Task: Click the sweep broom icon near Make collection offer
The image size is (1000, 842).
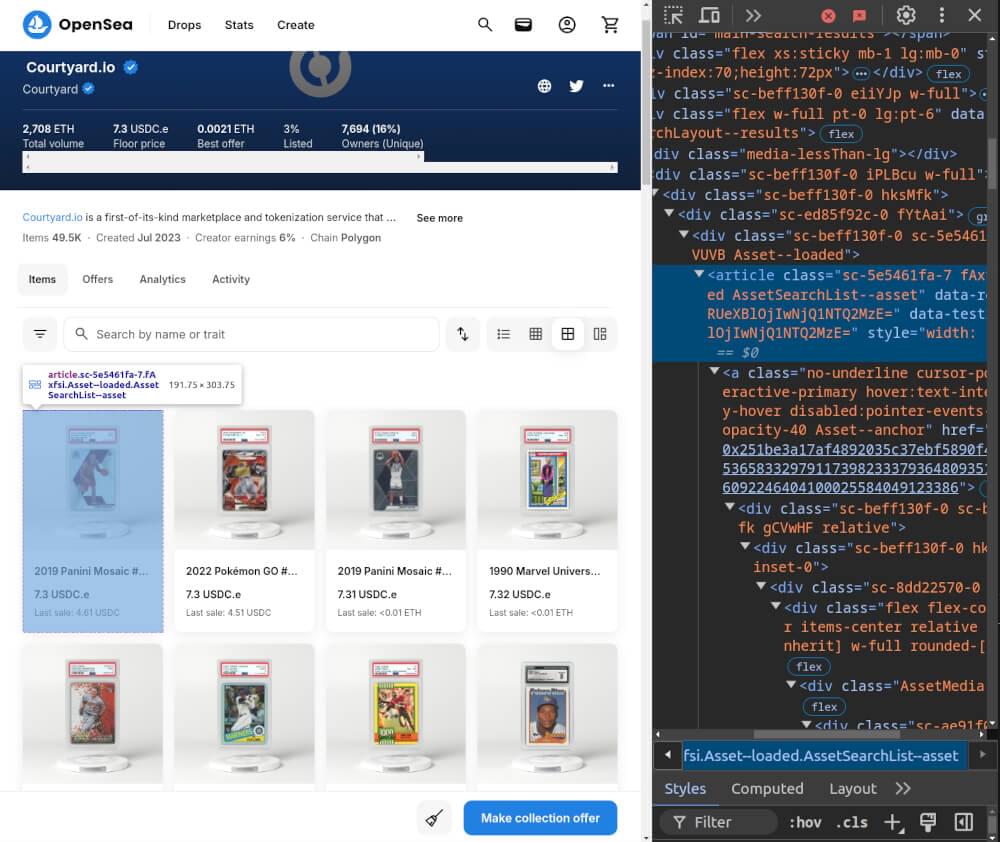Action: [x=434, y=818]
